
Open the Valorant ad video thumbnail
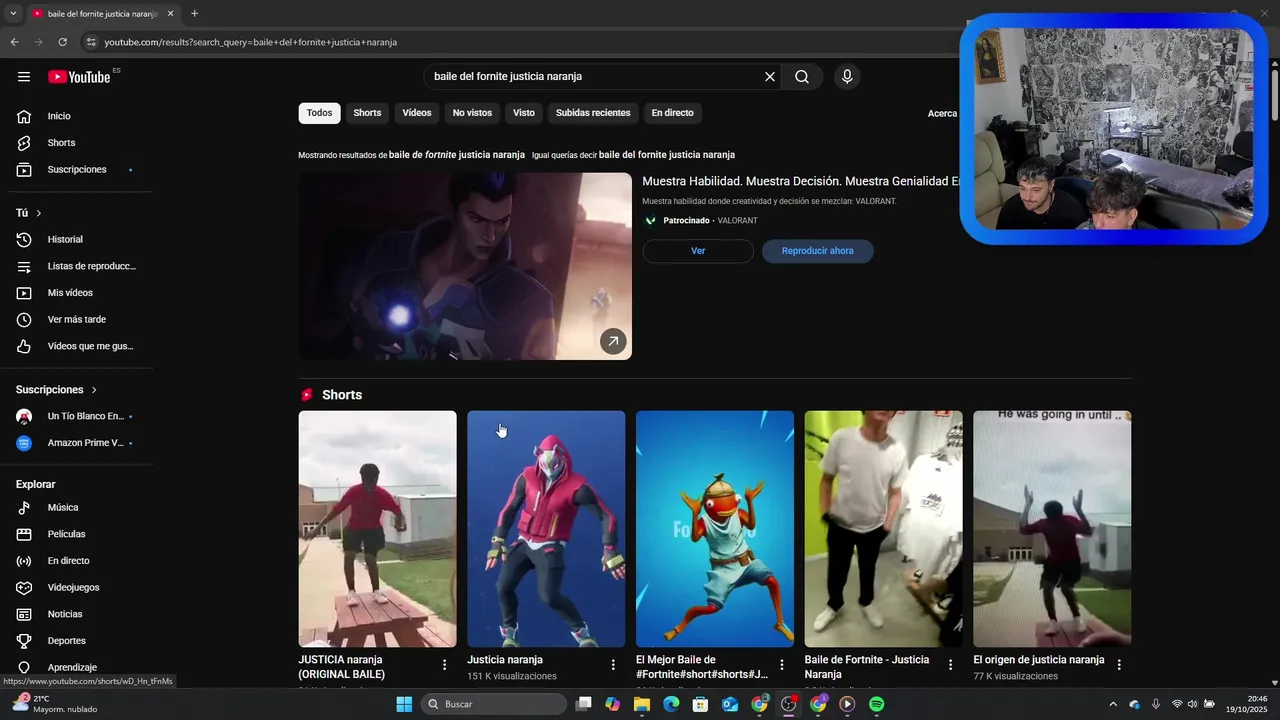coord(465,266)
